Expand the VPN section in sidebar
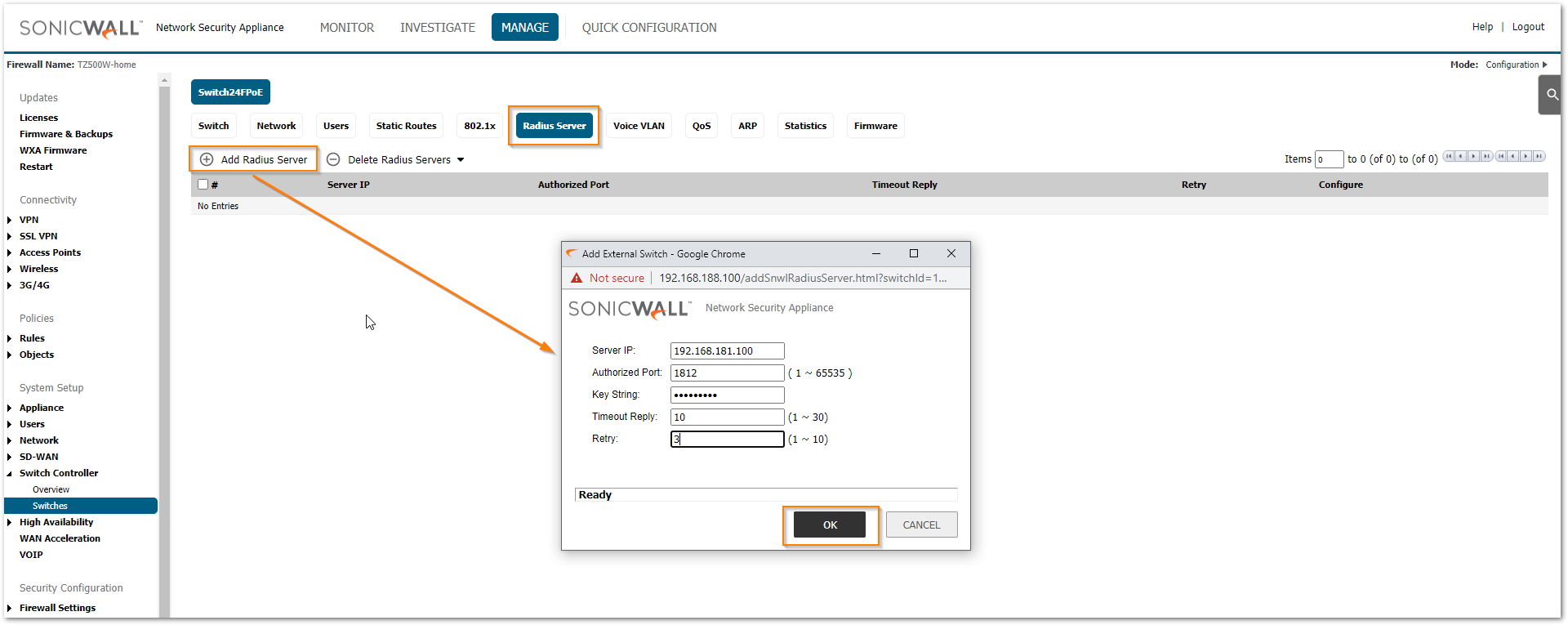The height and width of the screenshot is (625, 1568). click(9, 220)
